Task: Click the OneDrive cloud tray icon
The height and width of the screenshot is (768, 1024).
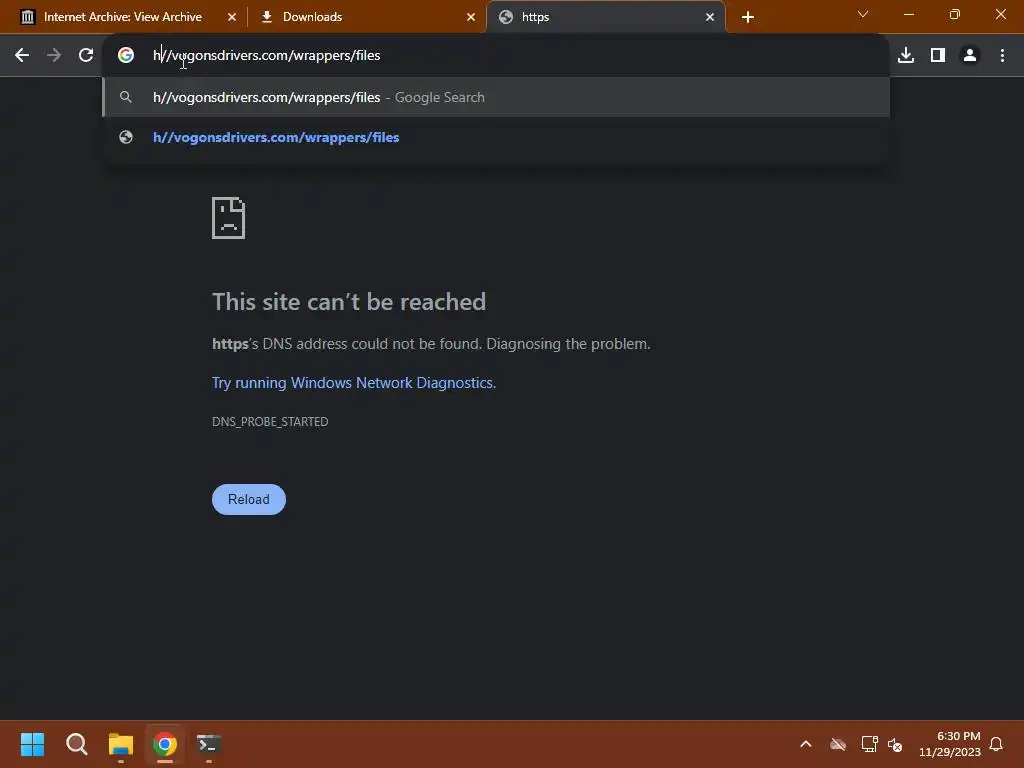Action: point(838,744)
